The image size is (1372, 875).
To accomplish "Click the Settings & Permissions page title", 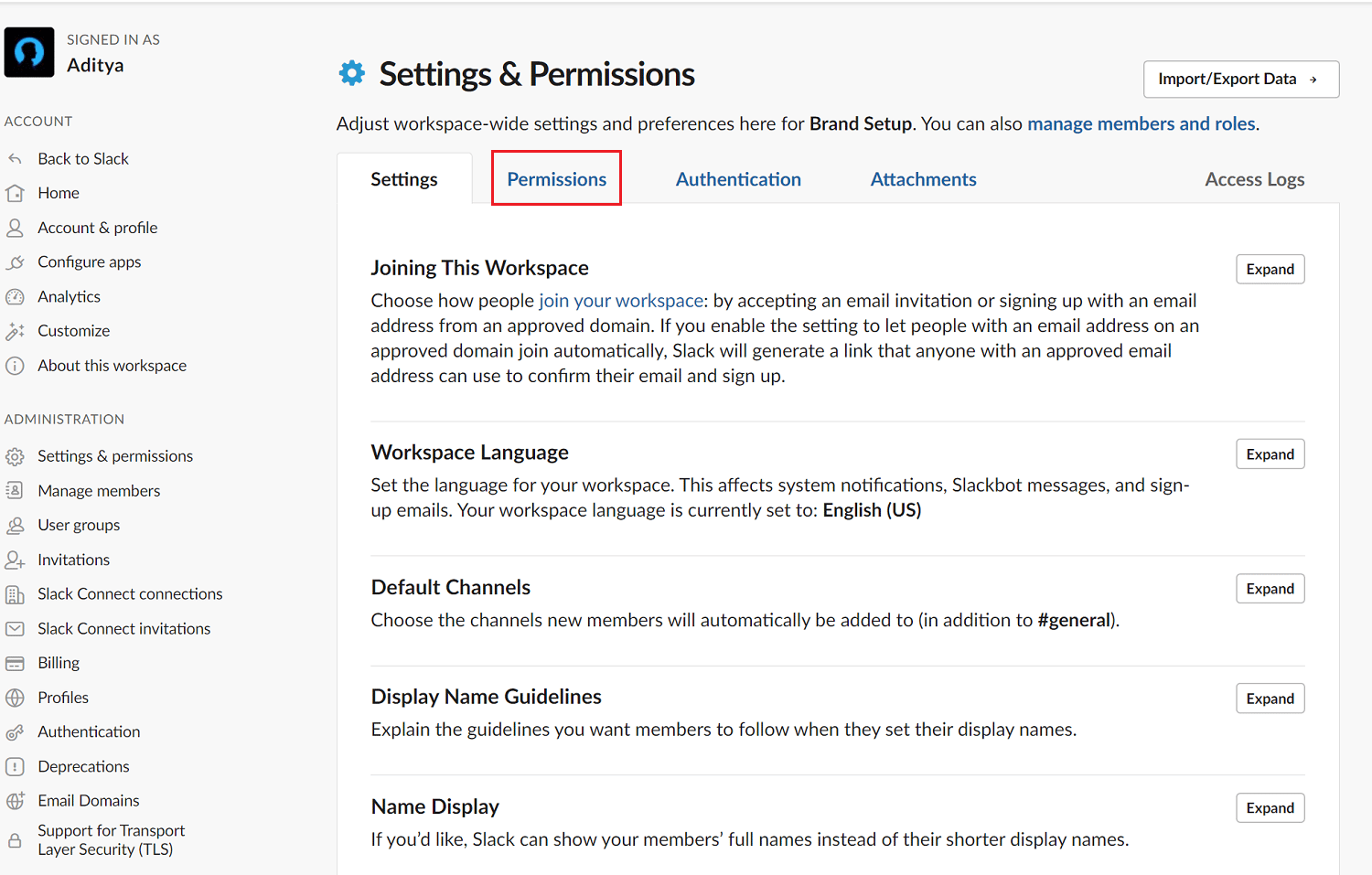I will click(x=537, y=74).
